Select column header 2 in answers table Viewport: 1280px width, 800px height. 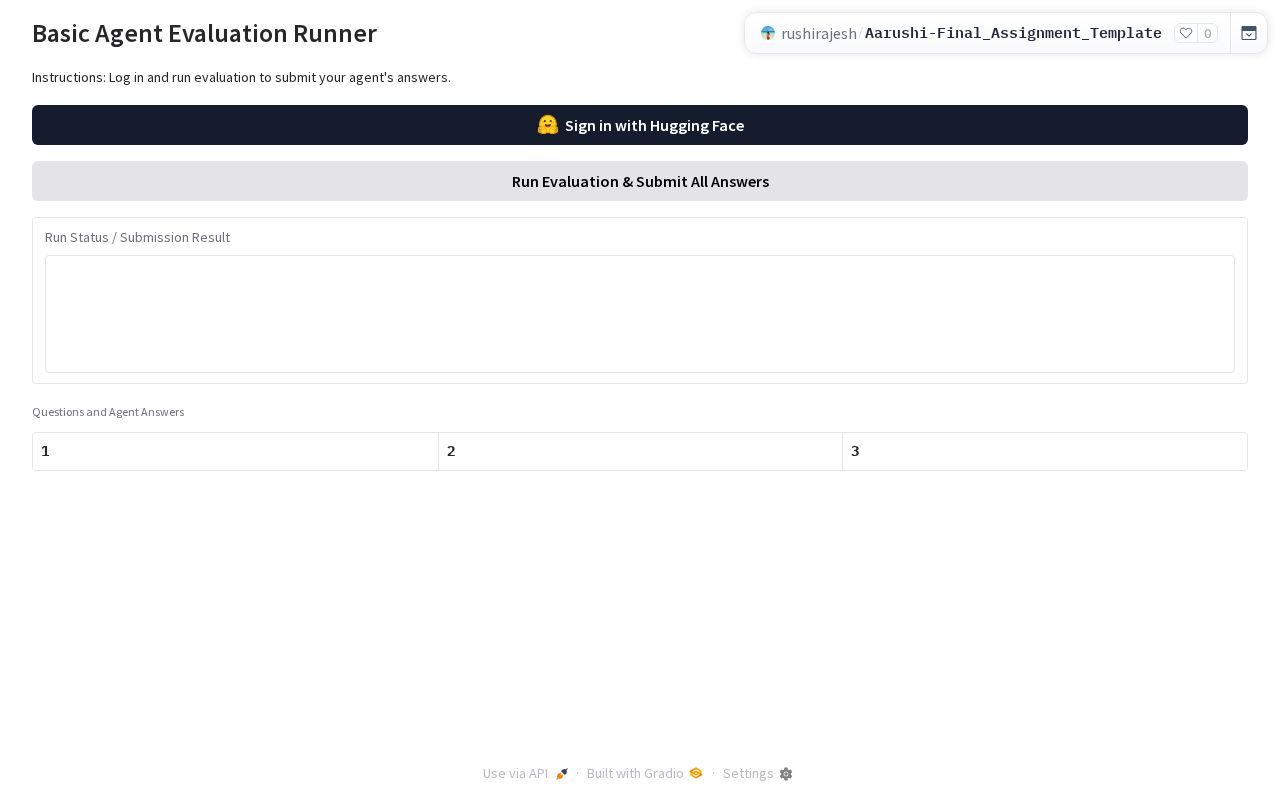coord(640,451)
